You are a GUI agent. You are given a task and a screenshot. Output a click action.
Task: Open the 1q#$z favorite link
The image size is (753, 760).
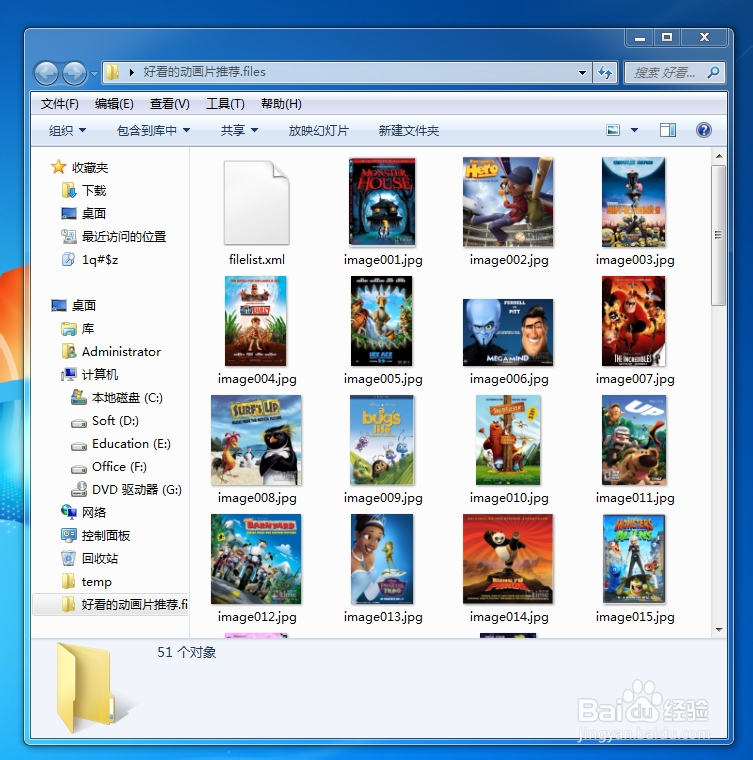coord(90,259)
